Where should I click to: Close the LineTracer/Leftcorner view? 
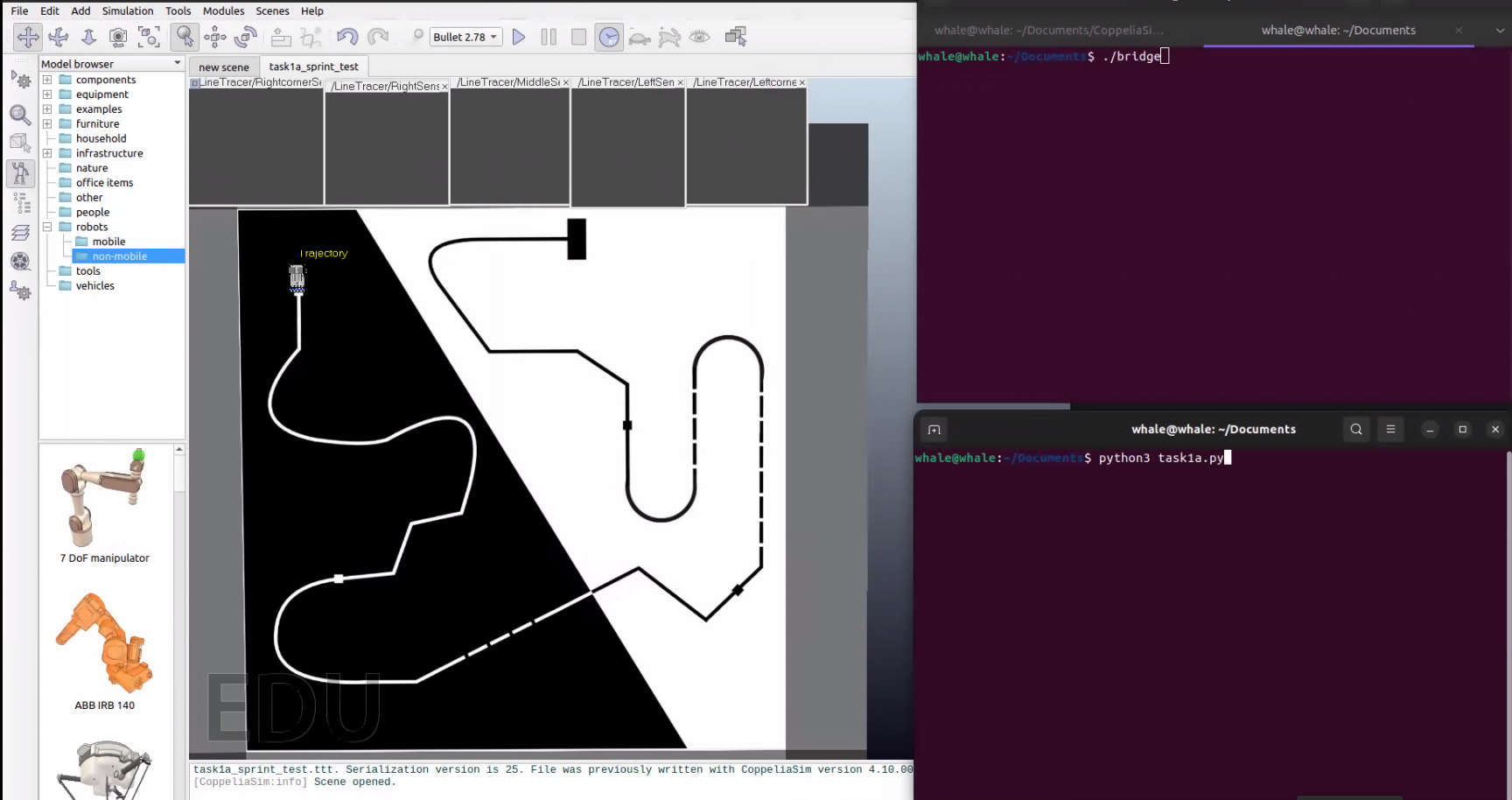pos(801,82)
